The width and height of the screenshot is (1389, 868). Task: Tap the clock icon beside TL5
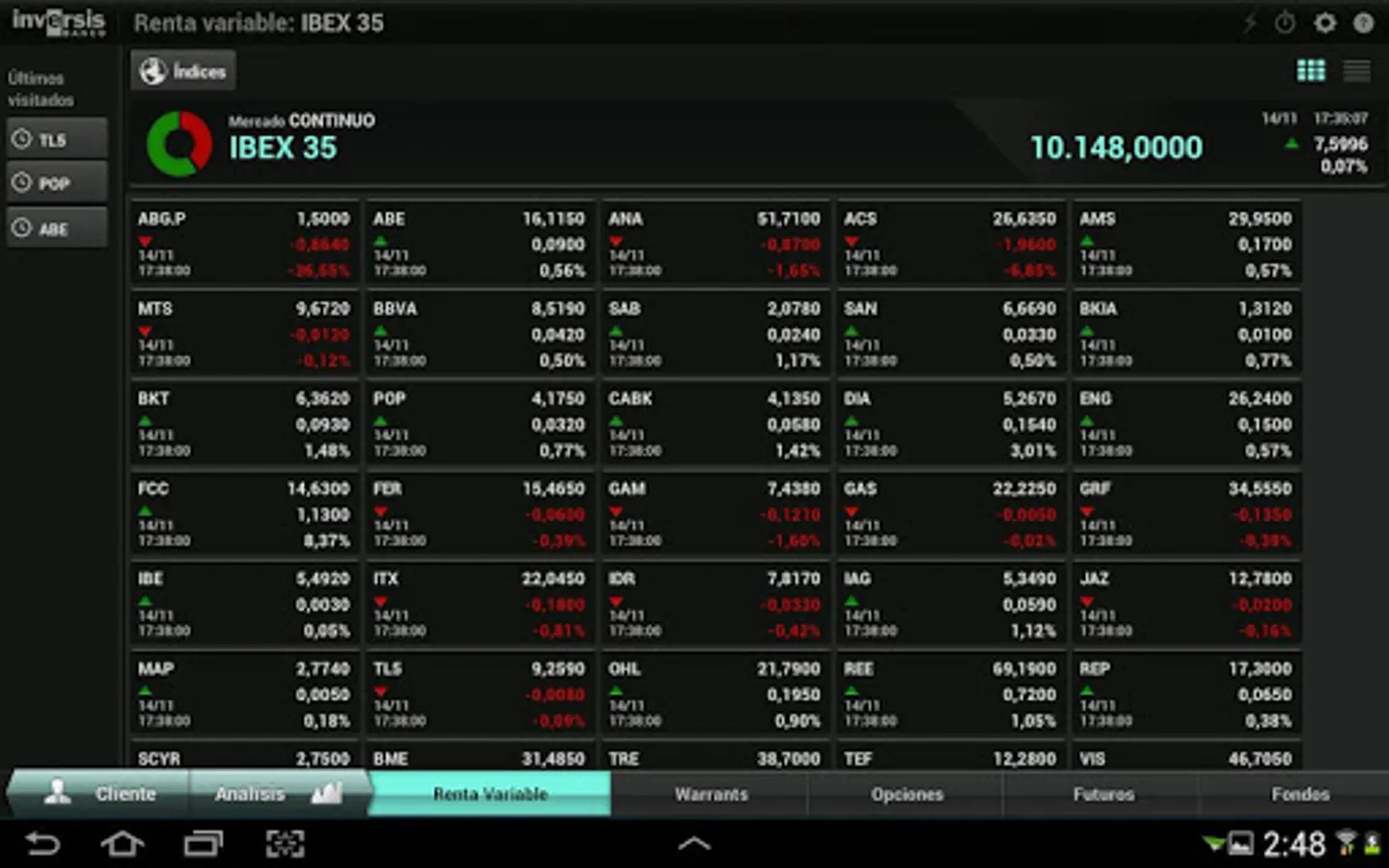click(21, 139)
